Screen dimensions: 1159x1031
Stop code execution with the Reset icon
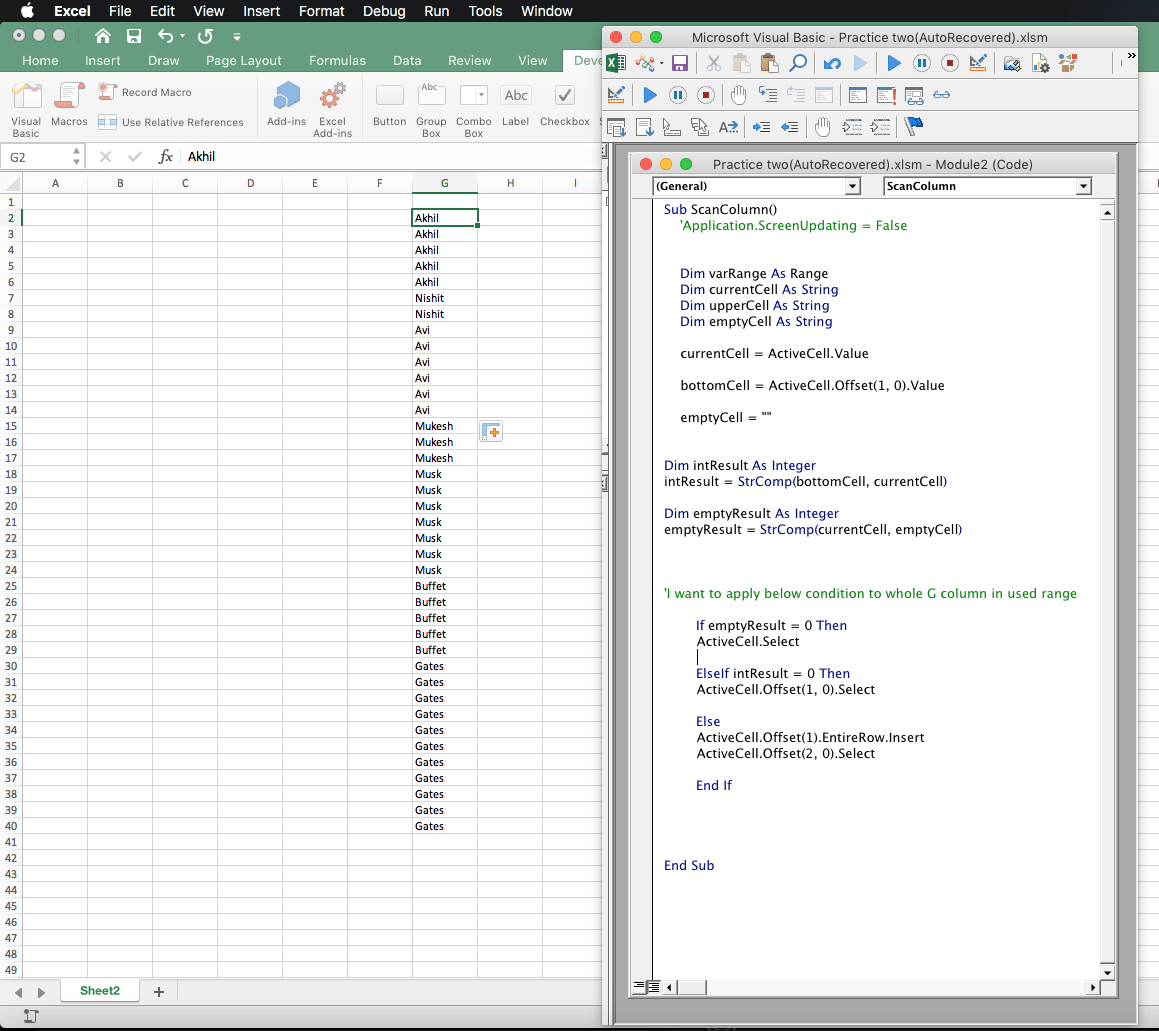tap(949, 62)
